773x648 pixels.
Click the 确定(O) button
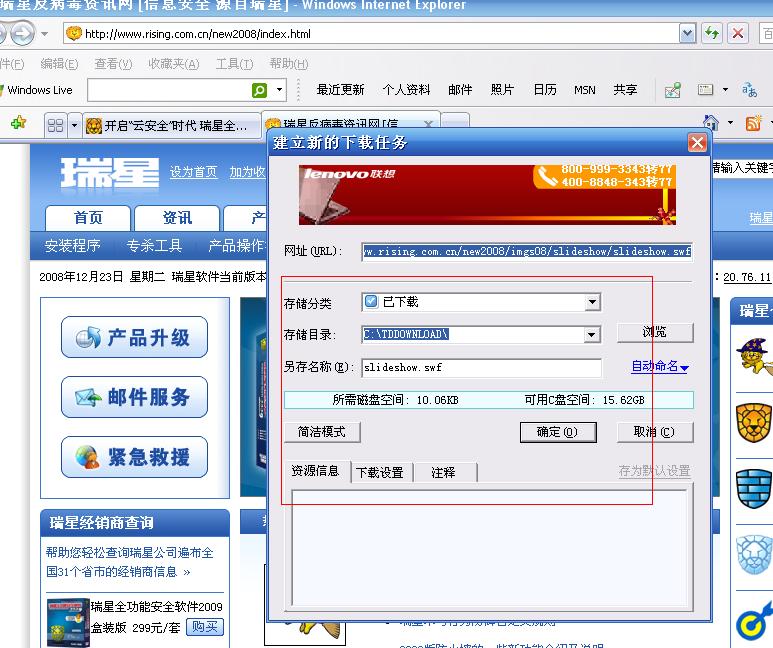[x=558, y=432]
